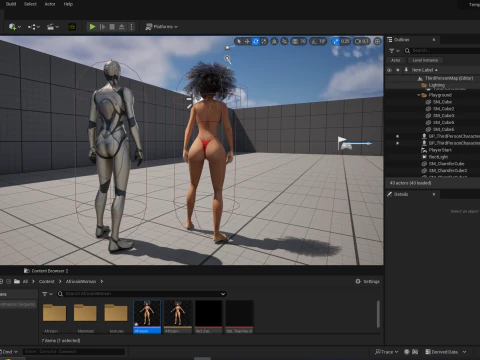This screenshot has width=480, height=360.
Task: Activate the Rotate gizmo tool in viewport
Action: (256, 41)
